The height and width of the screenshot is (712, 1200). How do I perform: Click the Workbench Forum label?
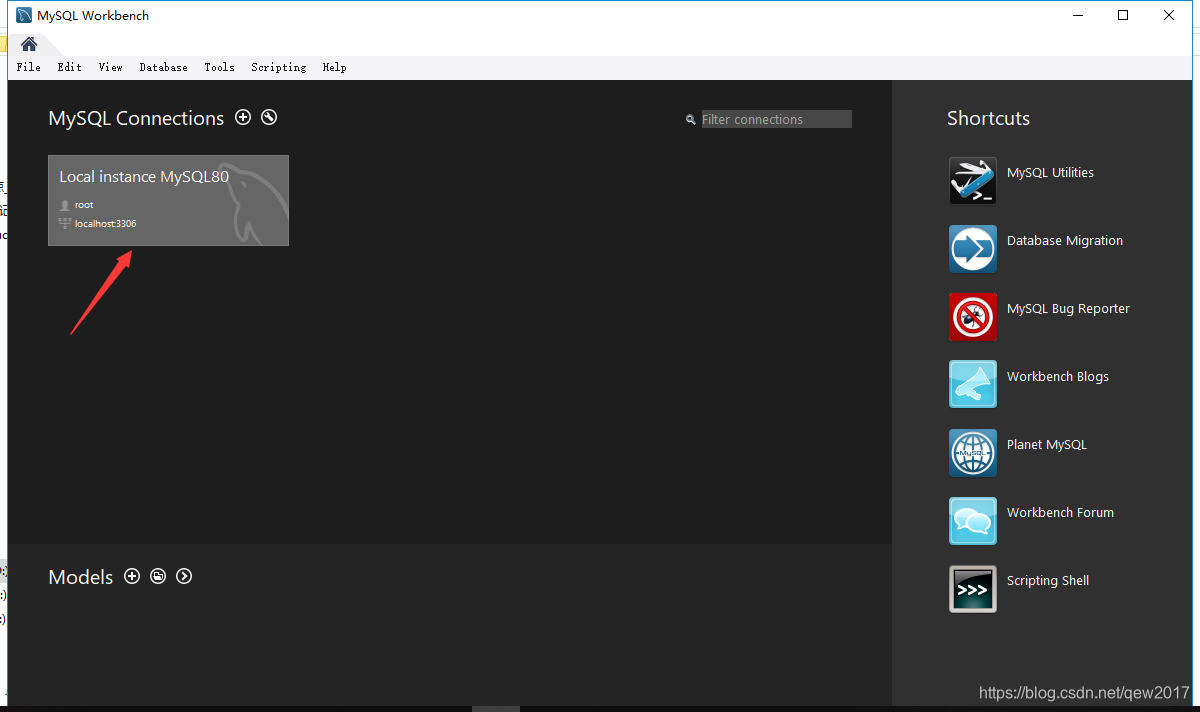pos(1060,513)
